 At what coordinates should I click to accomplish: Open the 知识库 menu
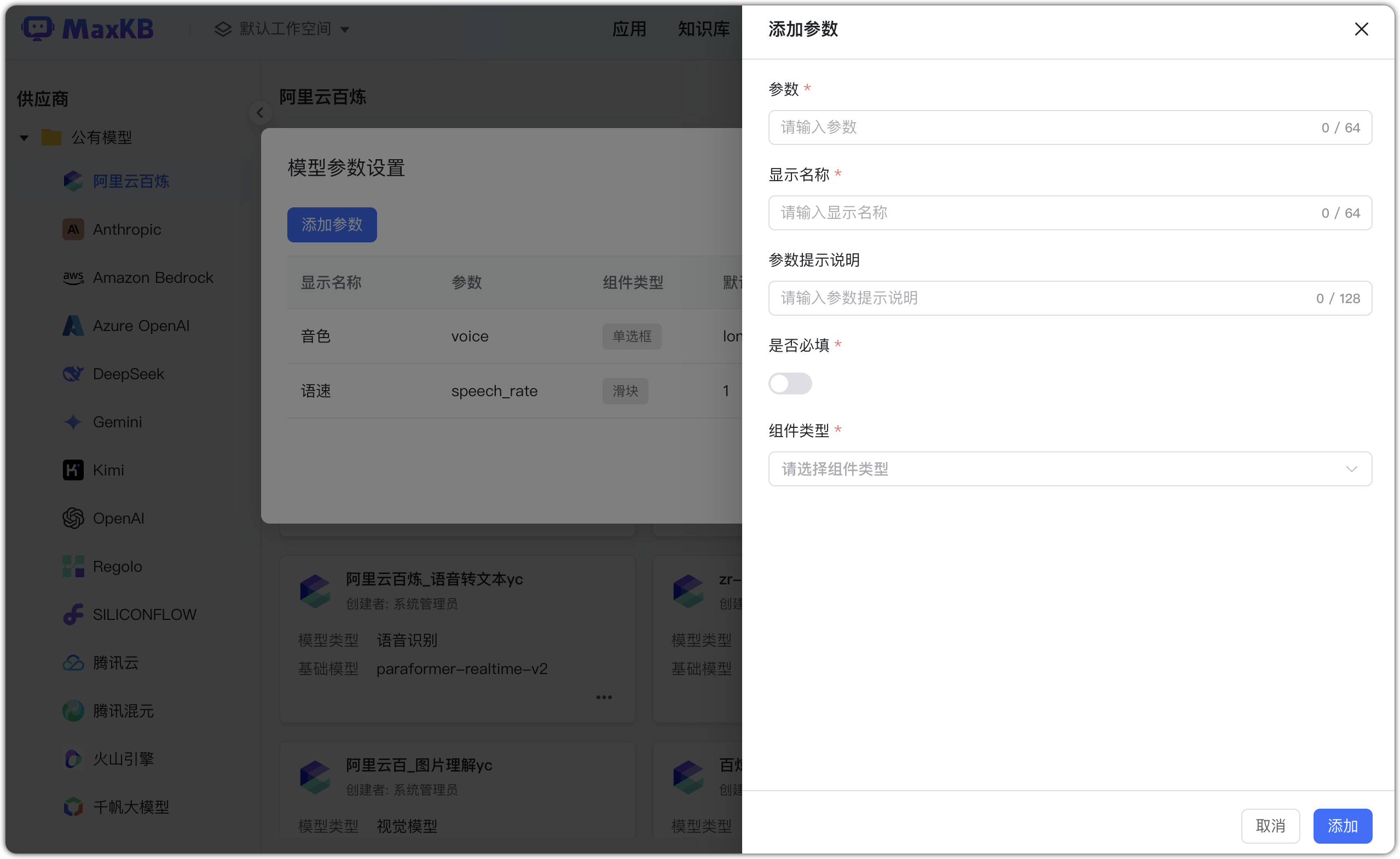click(703, 28)
